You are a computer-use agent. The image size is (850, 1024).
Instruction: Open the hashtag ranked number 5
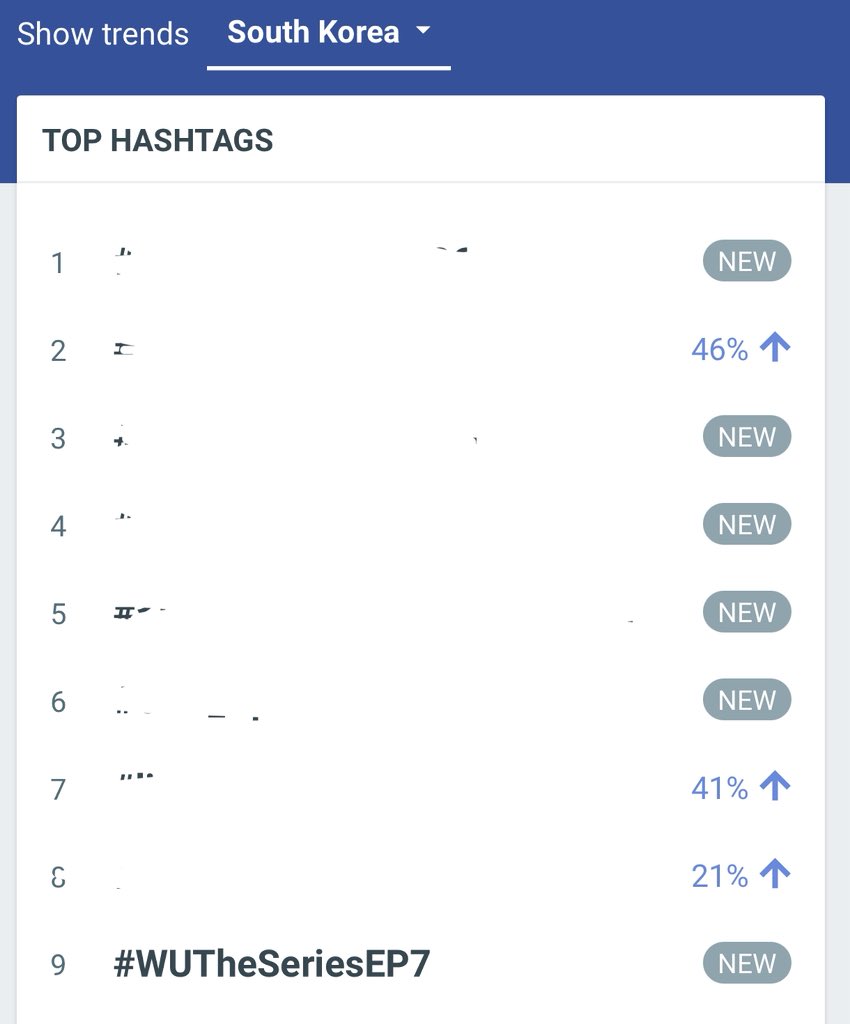[373, 613]
